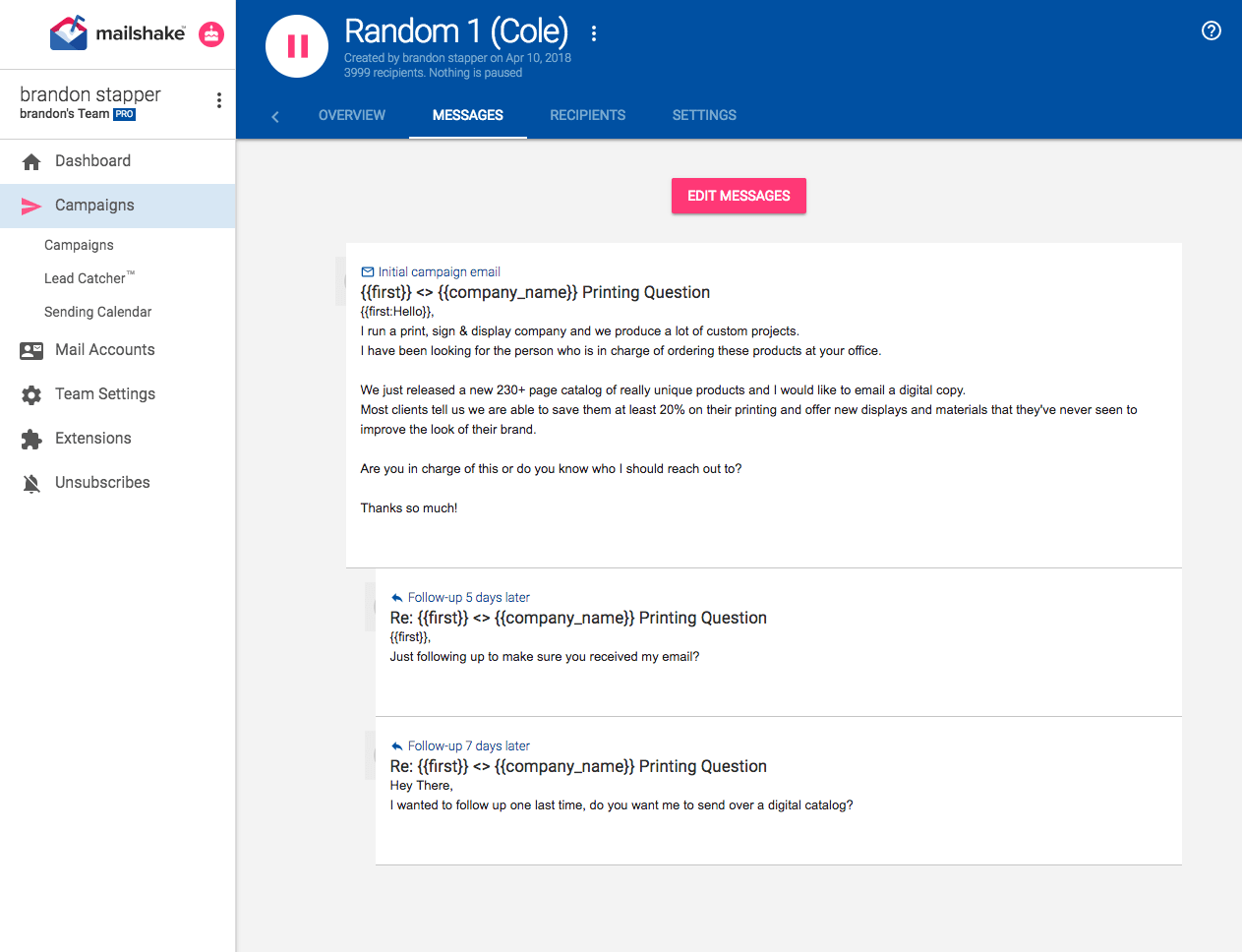Go back using the left chevron arrow

pos(275,116)
